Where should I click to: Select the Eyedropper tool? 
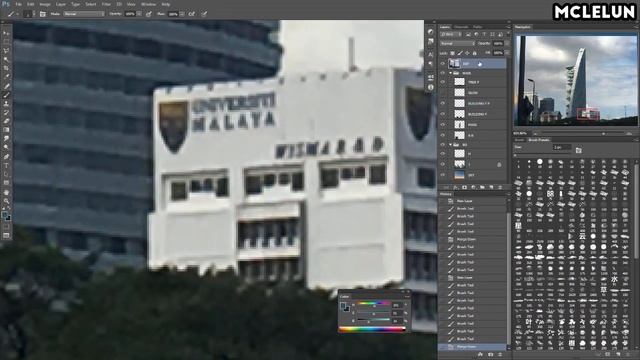coord(6,77)
